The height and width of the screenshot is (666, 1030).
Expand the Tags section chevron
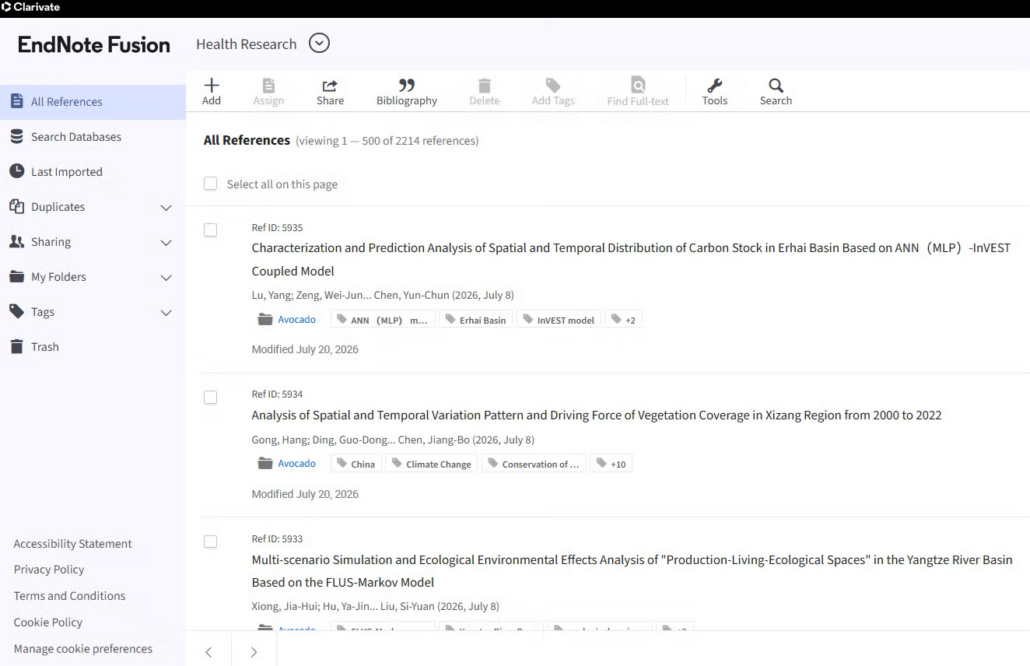click(166, 313)
